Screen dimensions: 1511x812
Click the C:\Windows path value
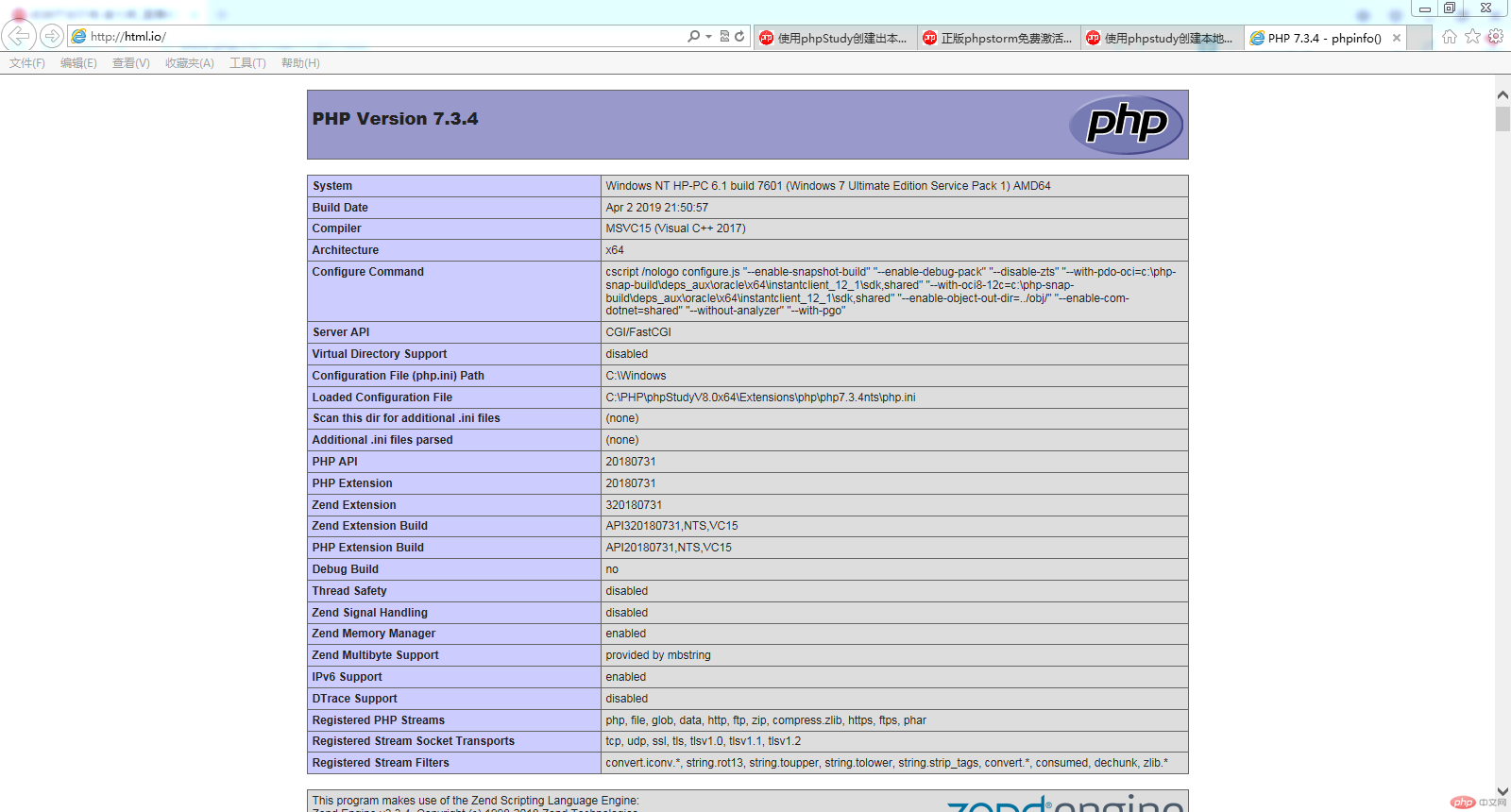(636, 376)
